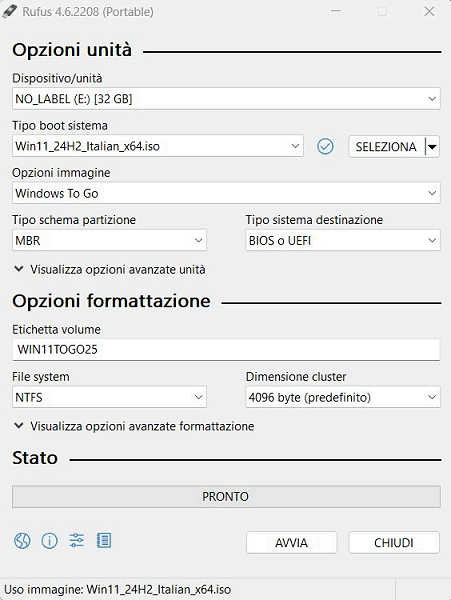Open the Dimensione cluster dropdown
The width and height of the screenshot is (451, 600).
click(343, 397)
